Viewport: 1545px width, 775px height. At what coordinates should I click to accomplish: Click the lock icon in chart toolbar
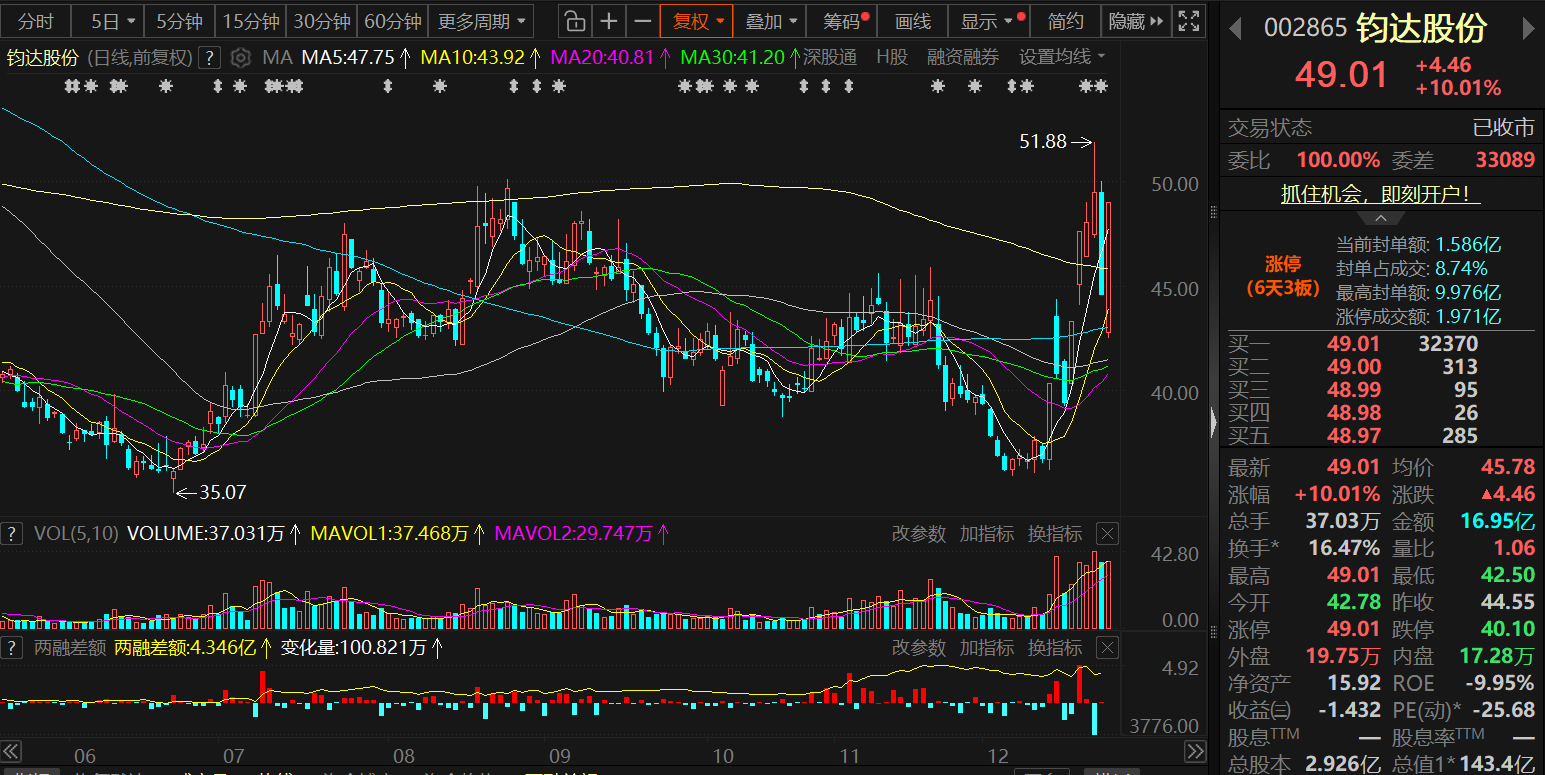573,21
